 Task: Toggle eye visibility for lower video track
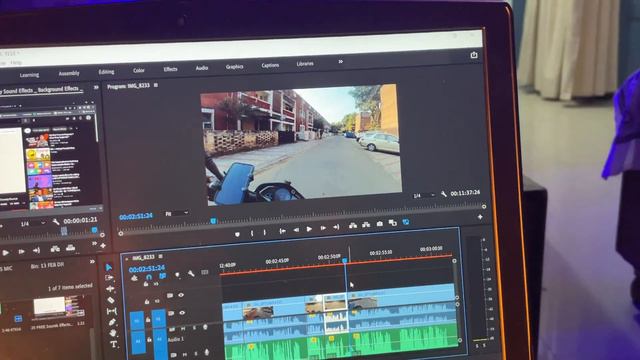(x=182, y=313)
